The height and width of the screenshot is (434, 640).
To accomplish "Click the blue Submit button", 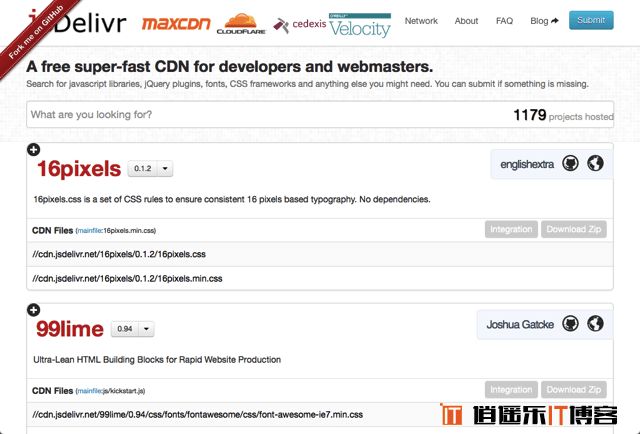I will tap(591, 20).
